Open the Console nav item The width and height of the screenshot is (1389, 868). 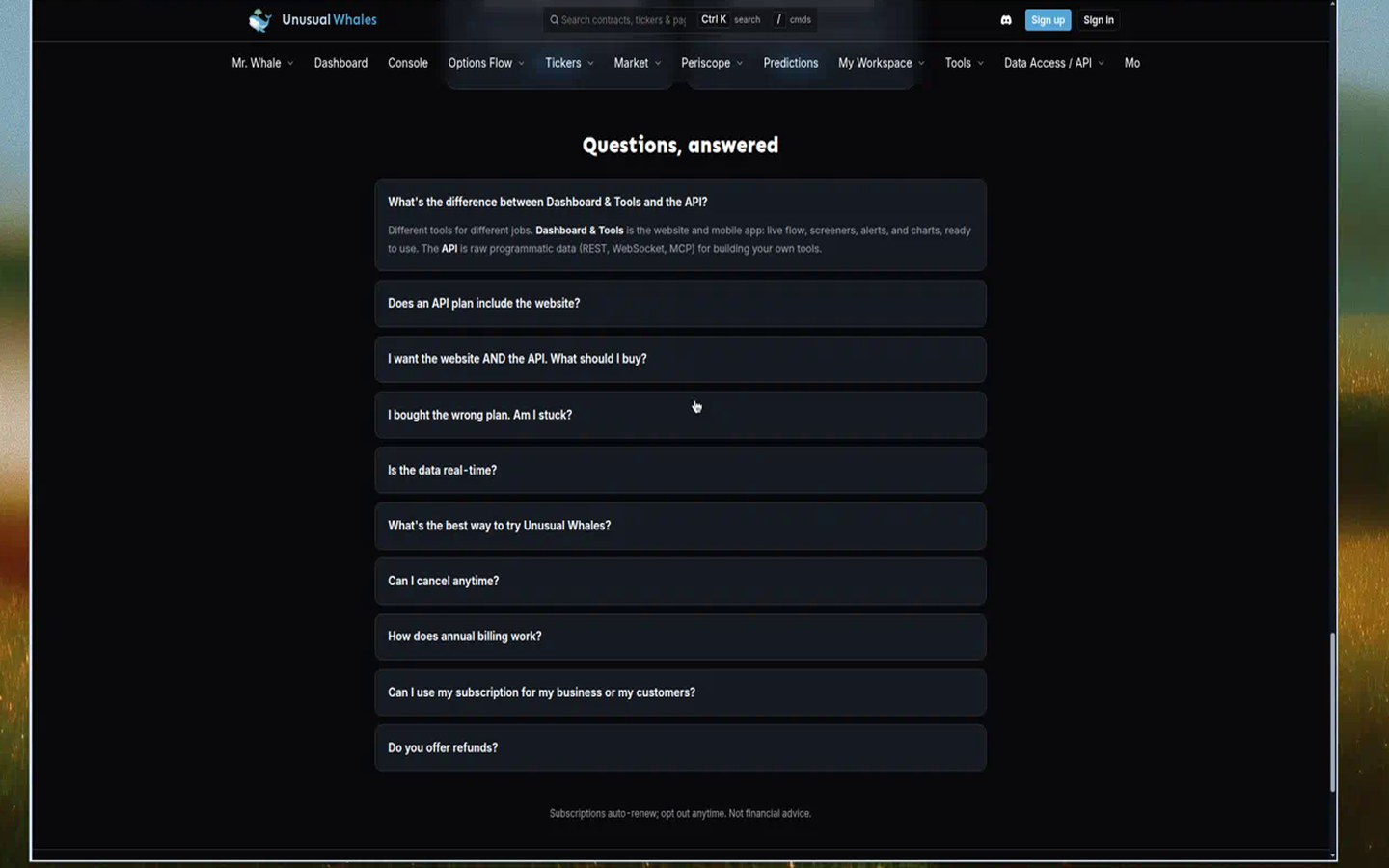click(x=408, y=63)
